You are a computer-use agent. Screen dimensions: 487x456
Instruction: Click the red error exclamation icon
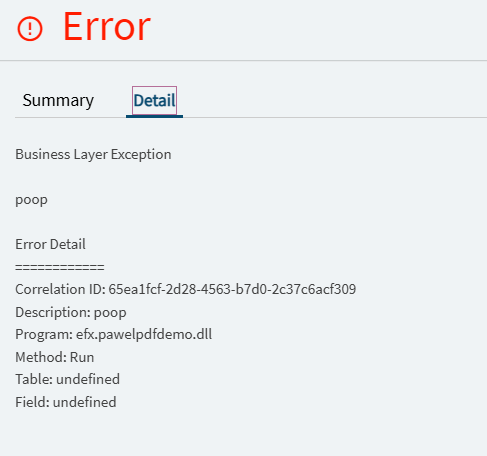click(30, 29)
